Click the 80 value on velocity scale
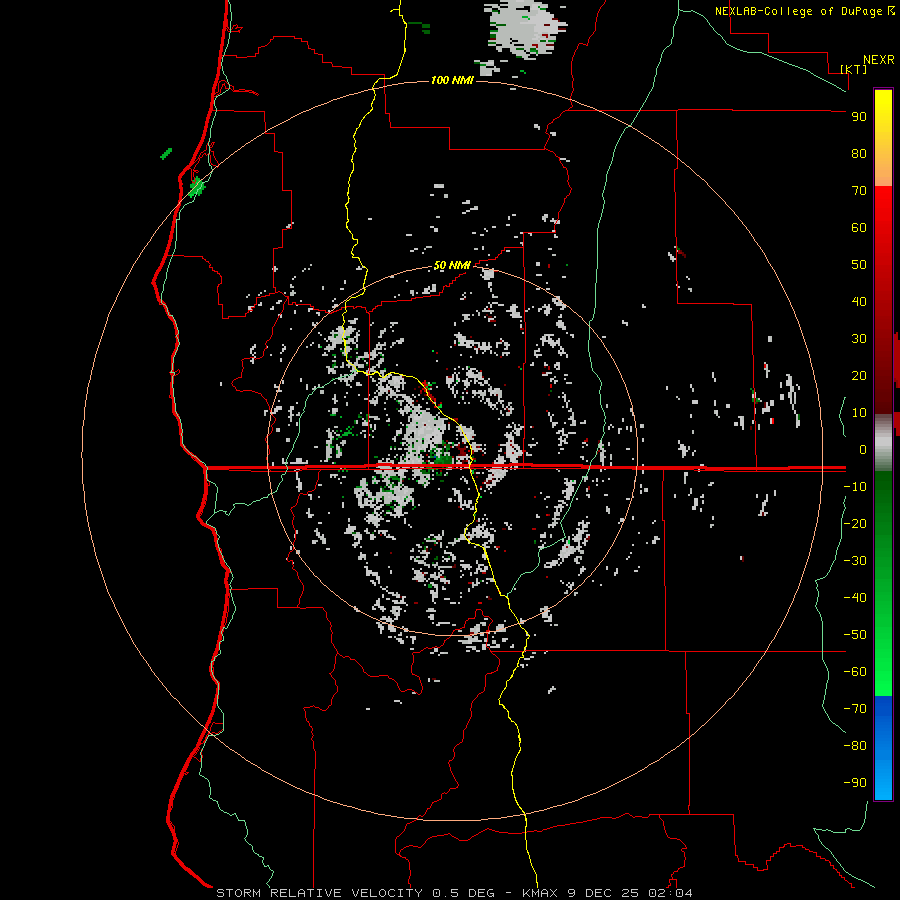Screen dimensions: 900x900 click(x=859, y=153)
